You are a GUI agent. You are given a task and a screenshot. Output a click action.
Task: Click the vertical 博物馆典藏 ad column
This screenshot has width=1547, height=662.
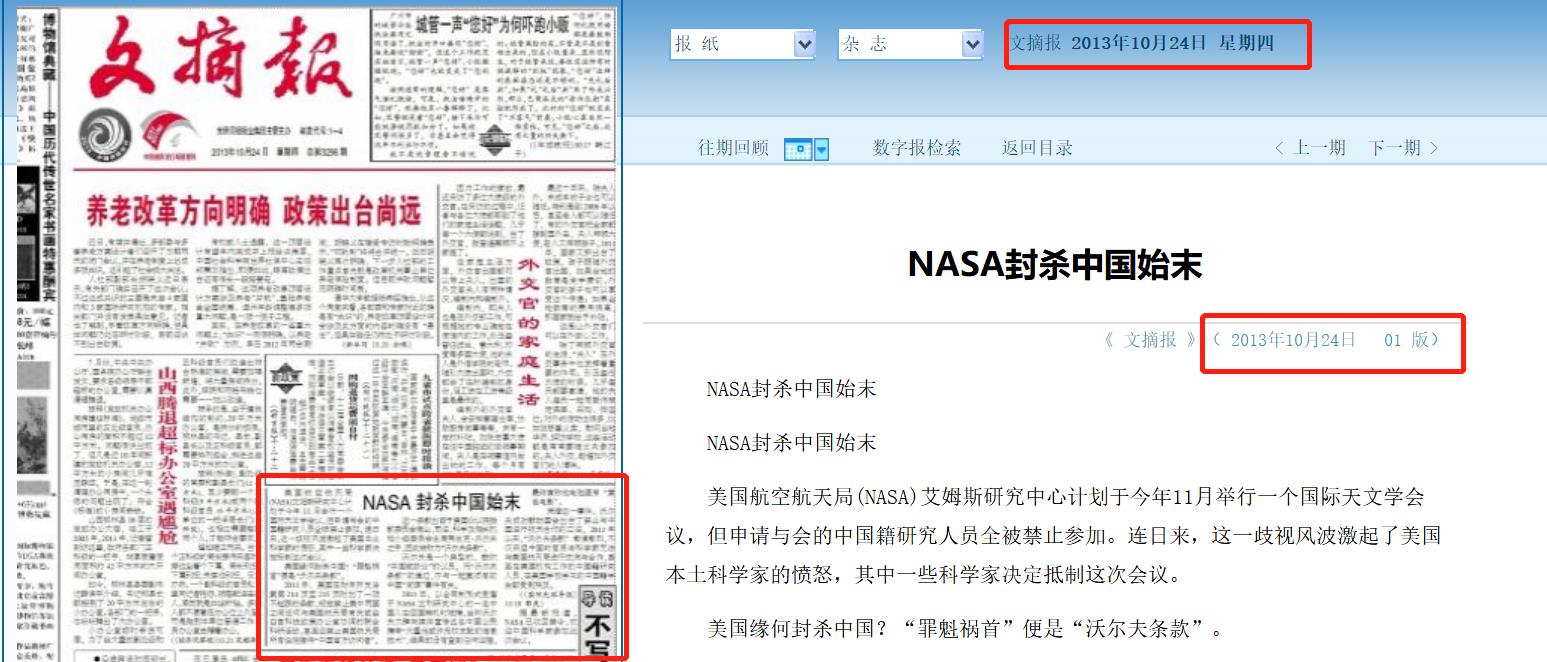[48, 158]
